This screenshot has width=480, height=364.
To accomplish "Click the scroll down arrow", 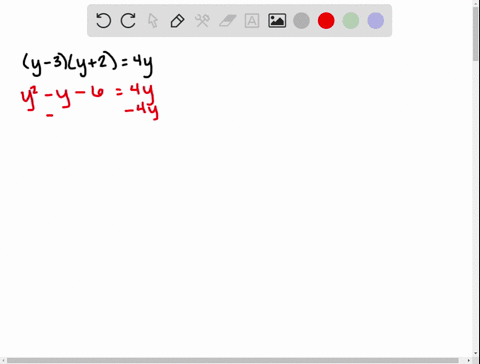I will click(476, 353).
